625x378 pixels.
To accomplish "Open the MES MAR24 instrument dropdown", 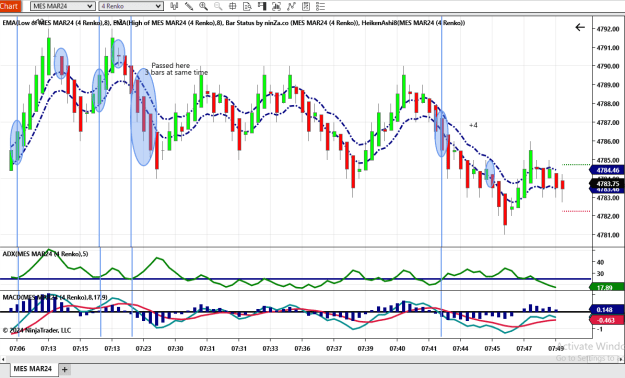I will click(63, 6).
